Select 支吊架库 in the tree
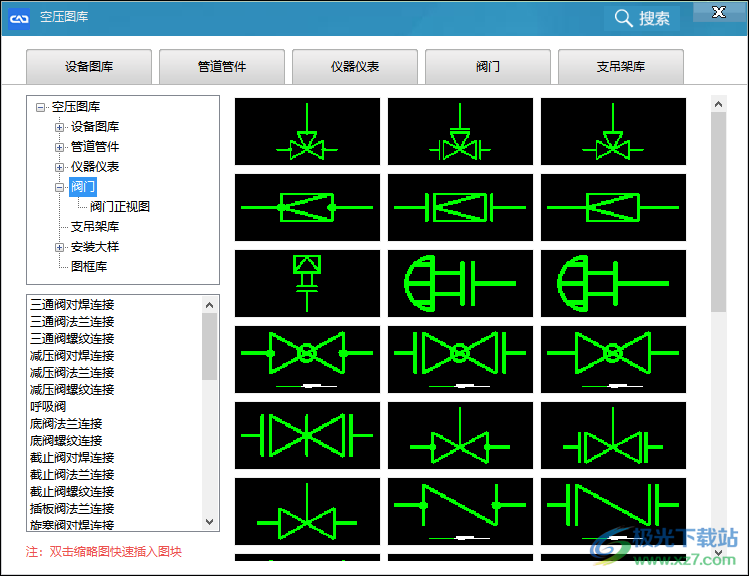 95,227
